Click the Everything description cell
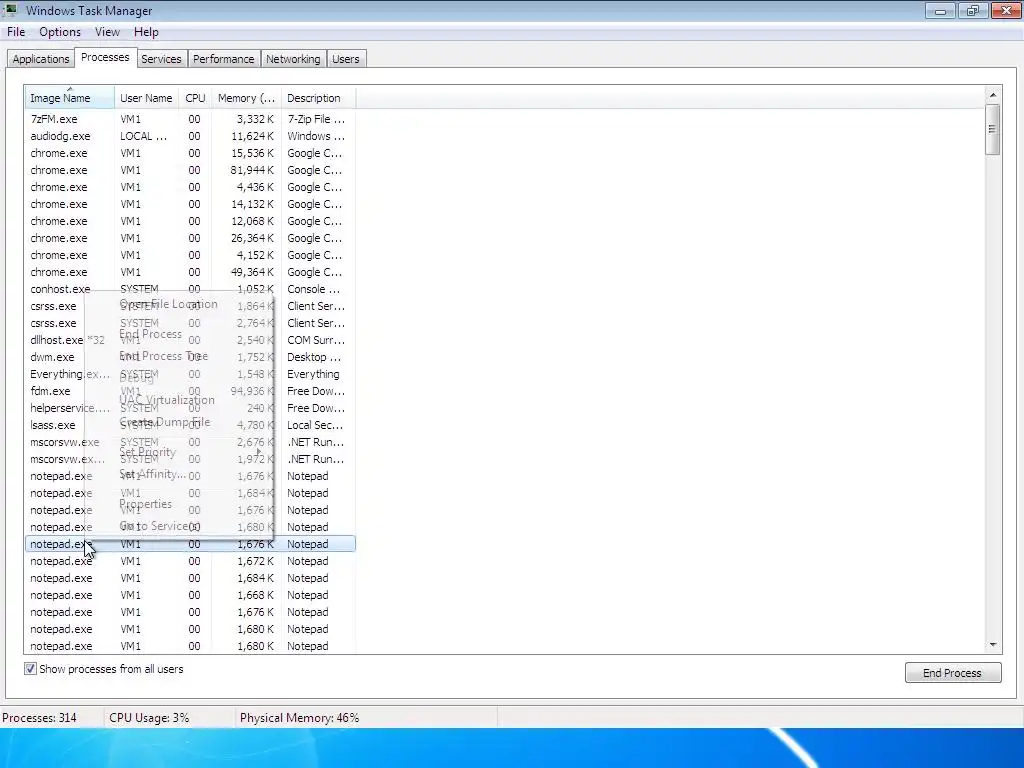Viewport: 1024px width, 768px height. click(x=313, y=374)
